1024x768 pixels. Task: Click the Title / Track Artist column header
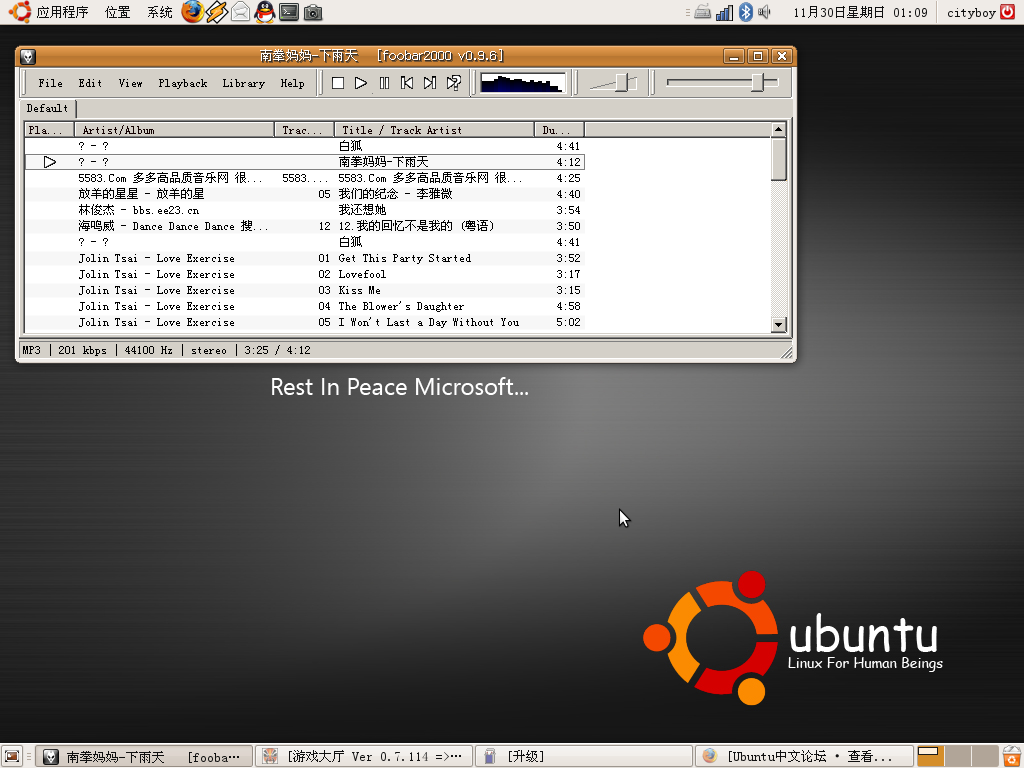434,130
